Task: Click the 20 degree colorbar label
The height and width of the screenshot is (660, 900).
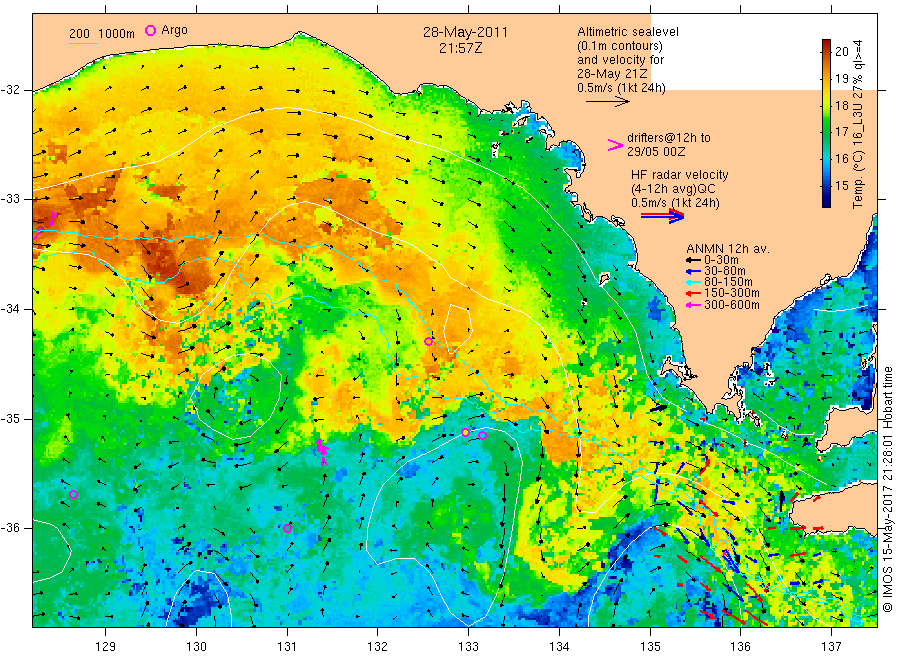Action: 841,52
